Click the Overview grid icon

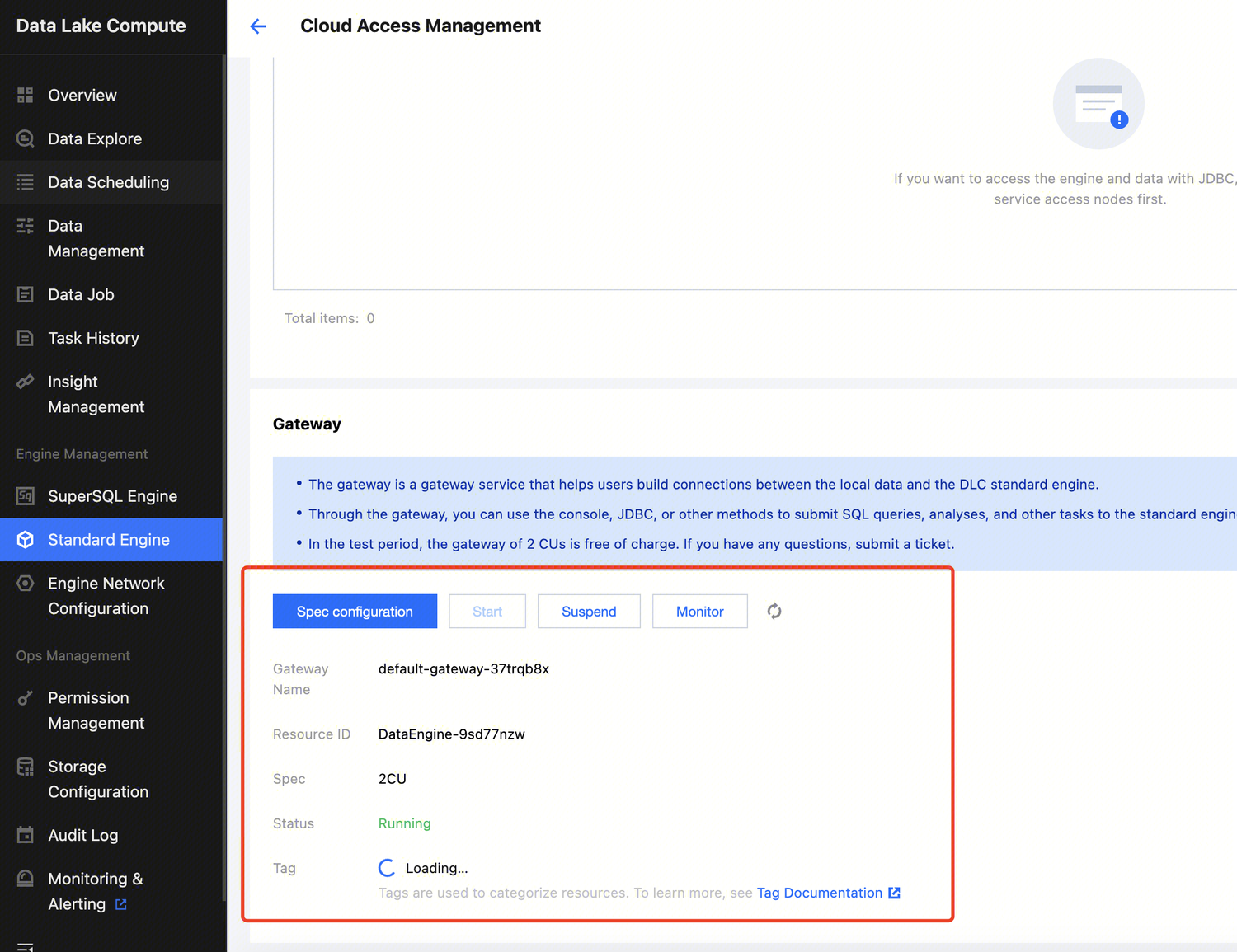point(26,96)
